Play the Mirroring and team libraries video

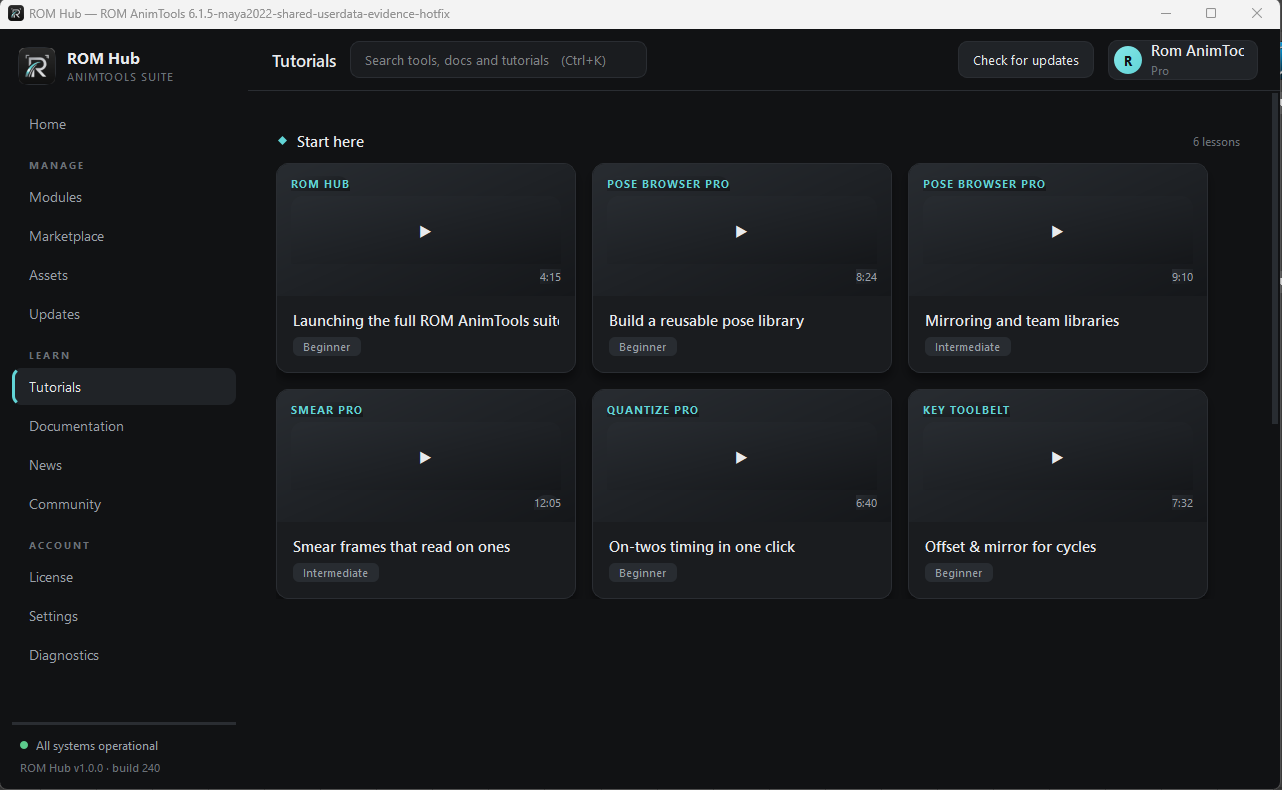click(1057, 231)
